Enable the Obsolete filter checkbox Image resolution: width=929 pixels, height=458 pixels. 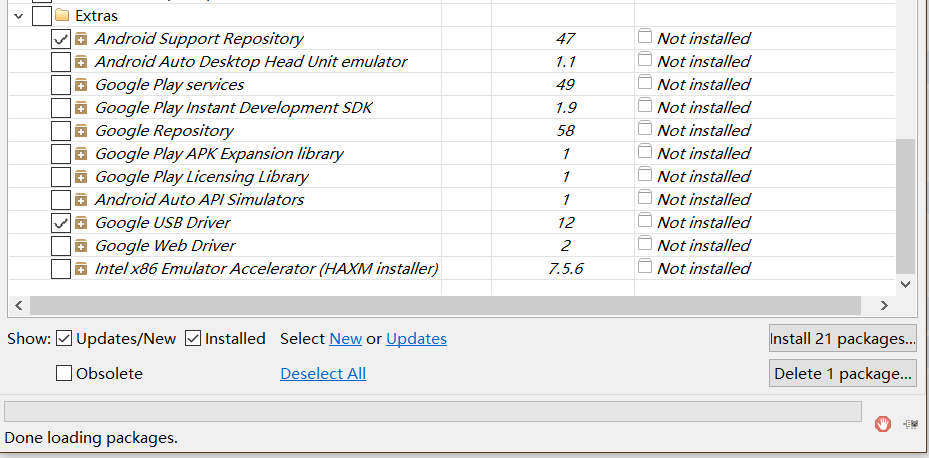coord(64,373)
